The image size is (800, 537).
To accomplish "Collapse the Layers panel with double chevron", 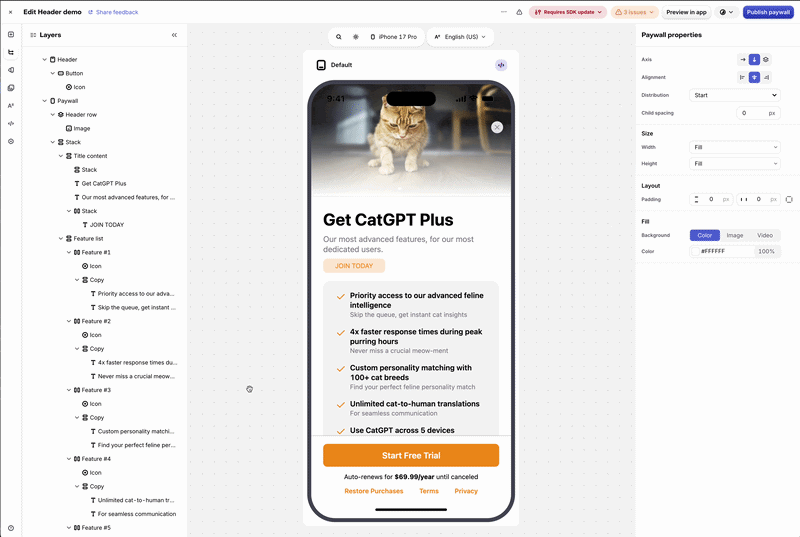I will (174, 35).
